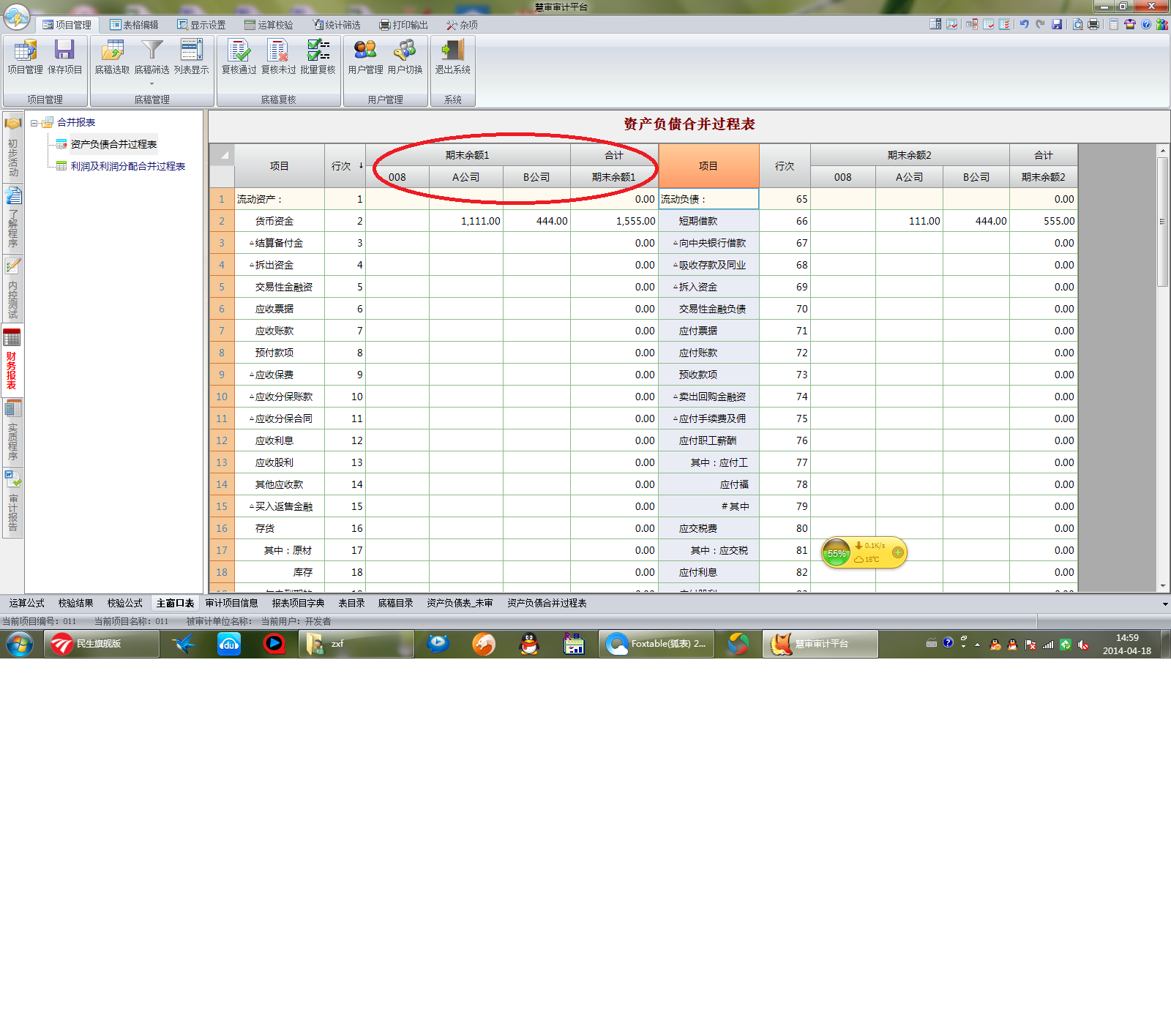The image size is (1171, 1036).
Task: Click the 列表显示 icon
Action: (191, 57)
